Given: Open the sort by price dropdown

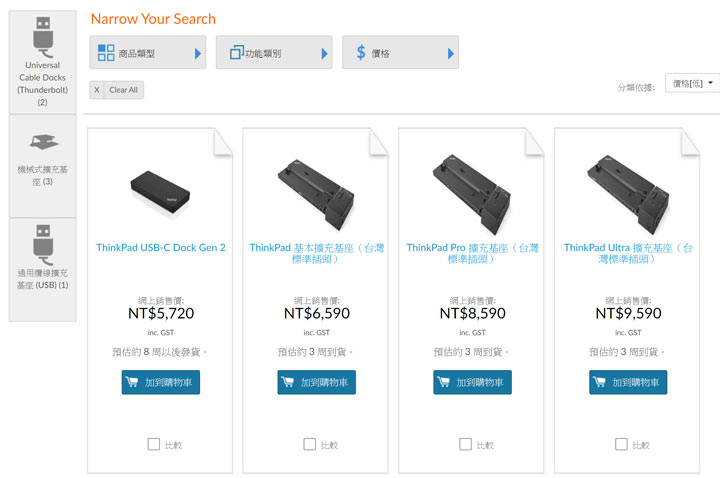Looking at the screenshot, I should (694, 83).
